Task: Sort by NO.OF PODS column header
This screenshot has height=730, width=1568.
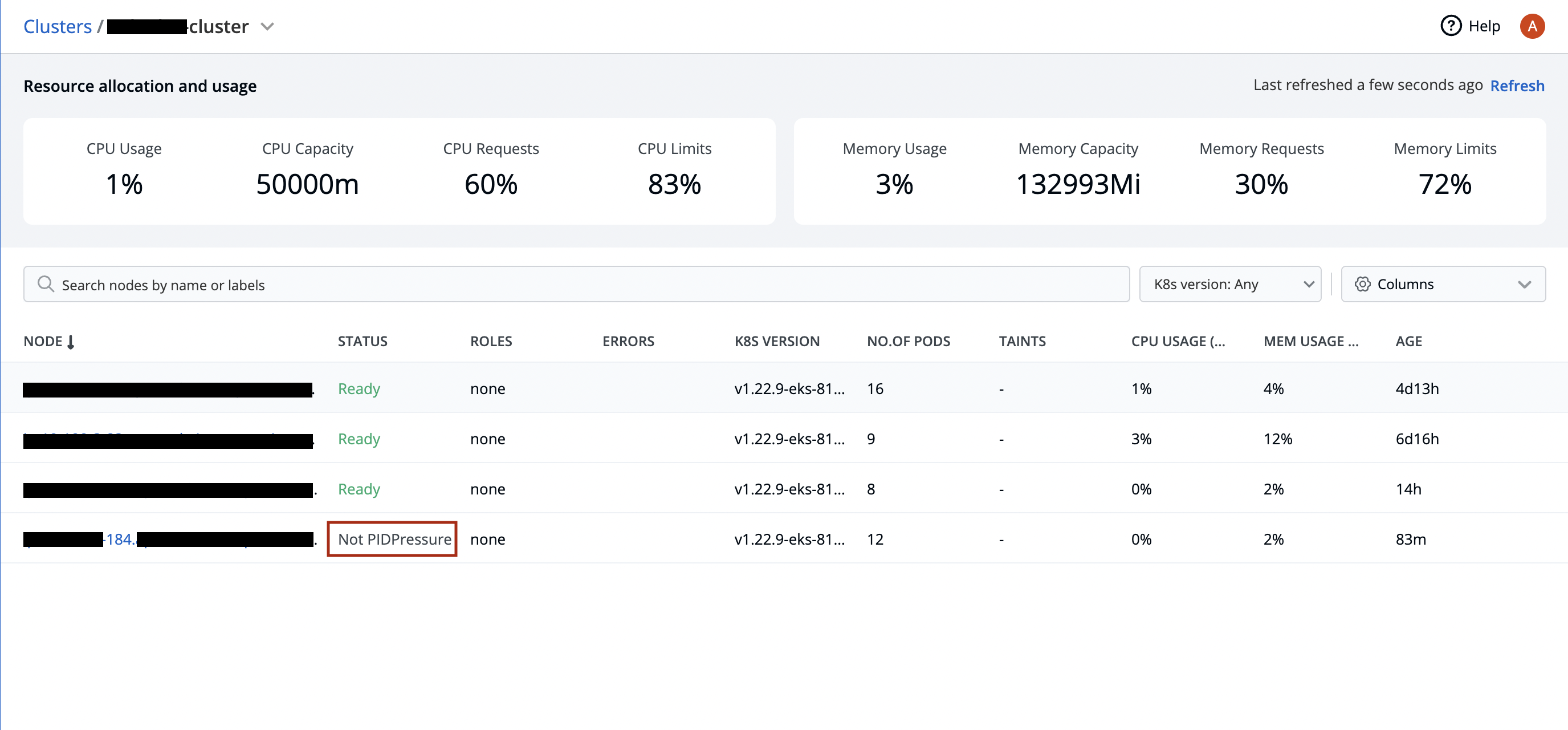Action: [x=907, y=342]
